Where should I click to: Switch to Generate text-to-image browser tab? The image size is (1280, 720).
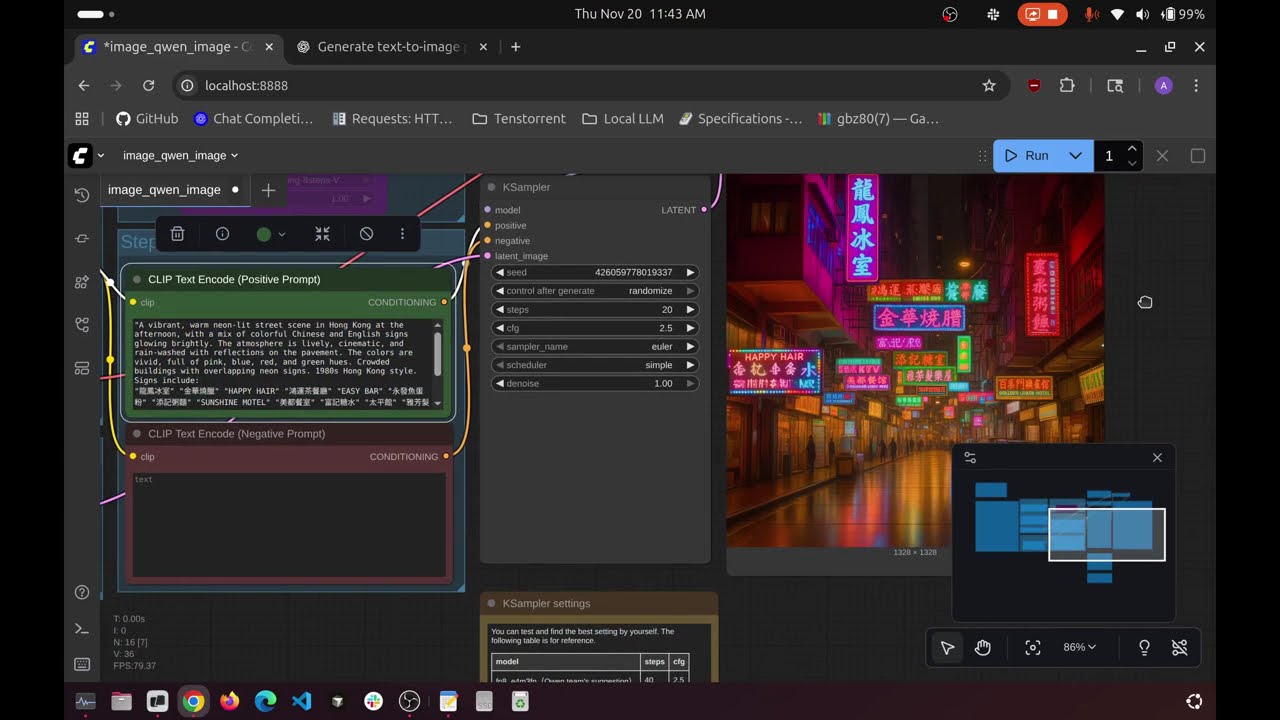(x=390, y=46)
